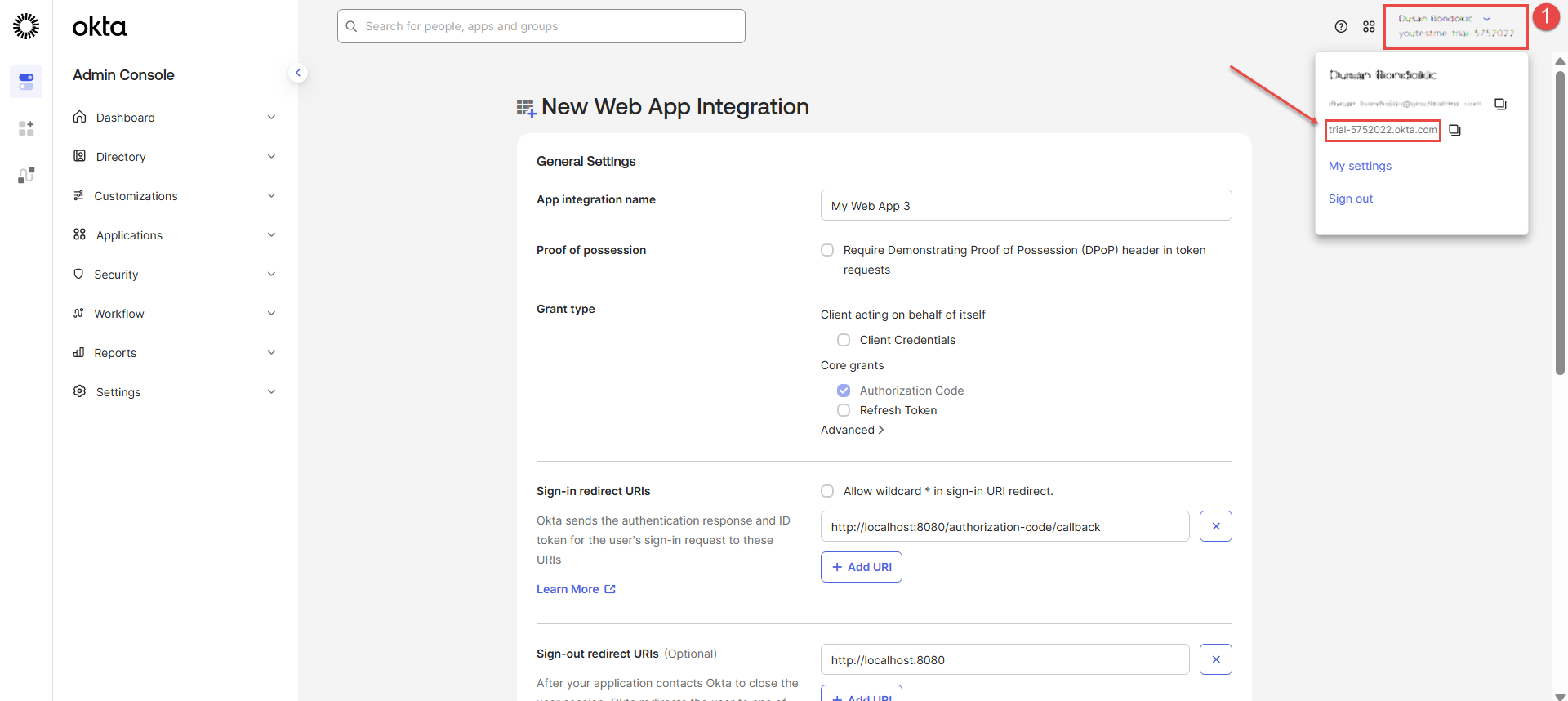Collapse the sidebar with the arrow button

click(298, 73)
